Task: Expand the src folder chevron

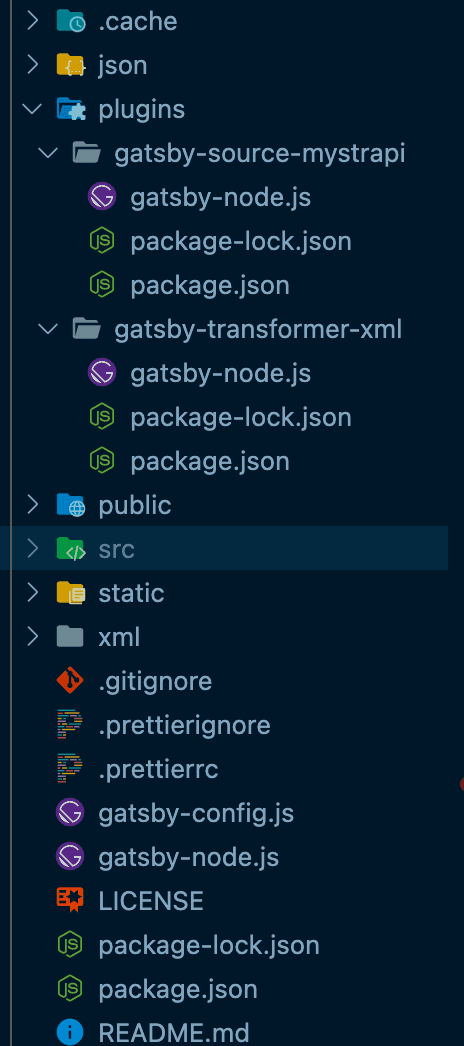Action: pyautogui.click(x=32, y=549)
